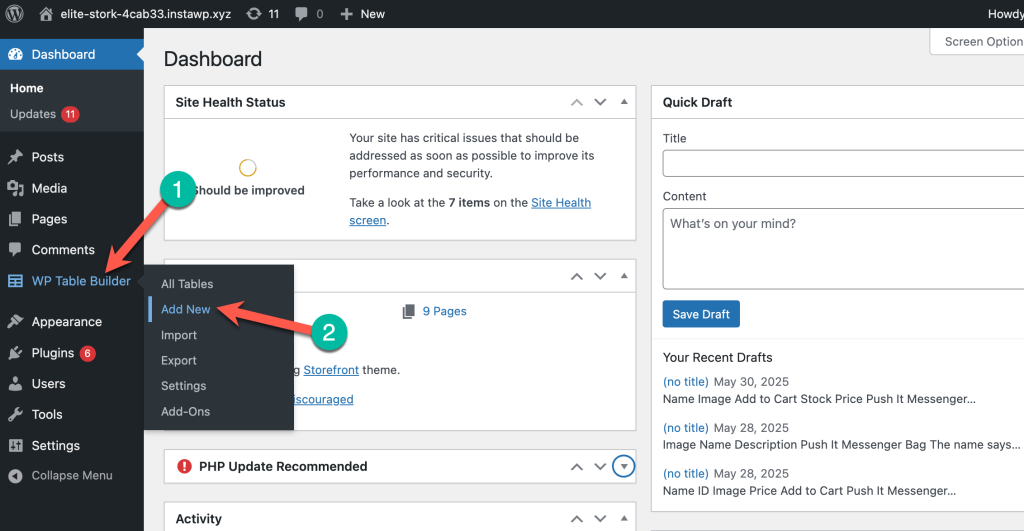Toggle the Site Health Status panel
The width and height of the screenshot is (1024, 531).
pyautogui.click(x=624, y=102)
